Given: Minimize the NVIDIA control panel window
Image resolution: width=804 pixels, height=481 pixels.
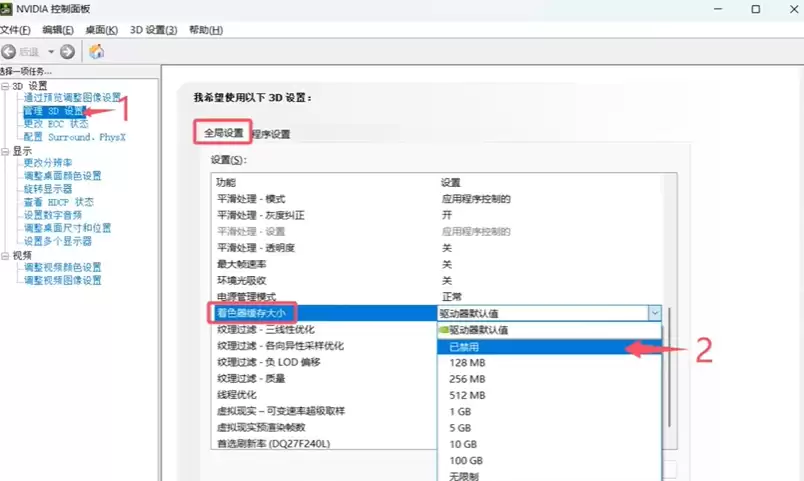Looking at the screenshot, I should point(718,9).
